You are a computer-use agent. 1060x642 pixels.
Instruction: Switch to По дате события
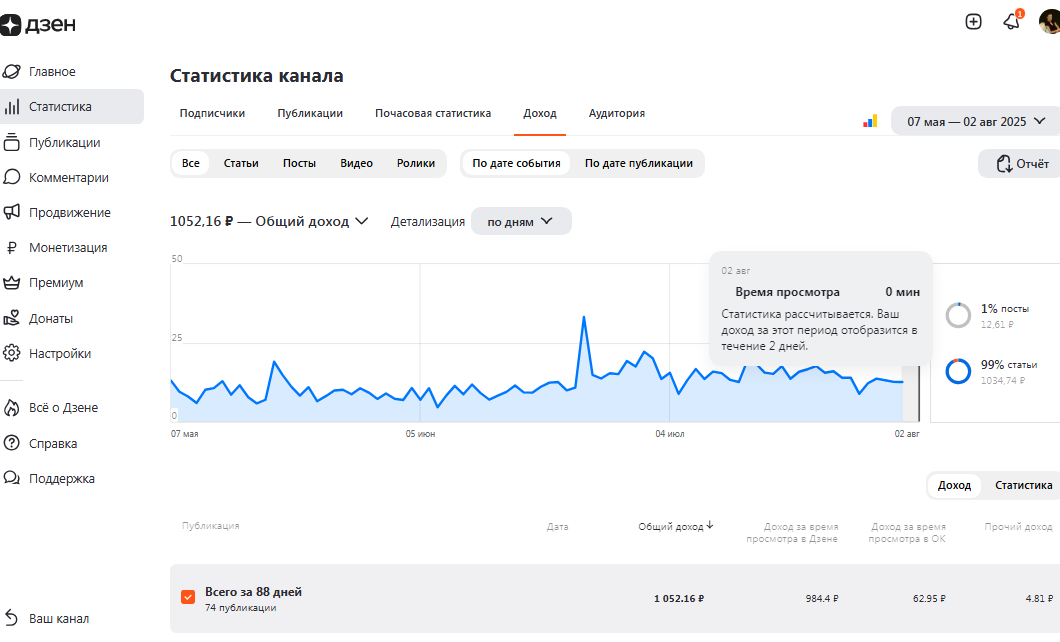[x=516, y=164]
